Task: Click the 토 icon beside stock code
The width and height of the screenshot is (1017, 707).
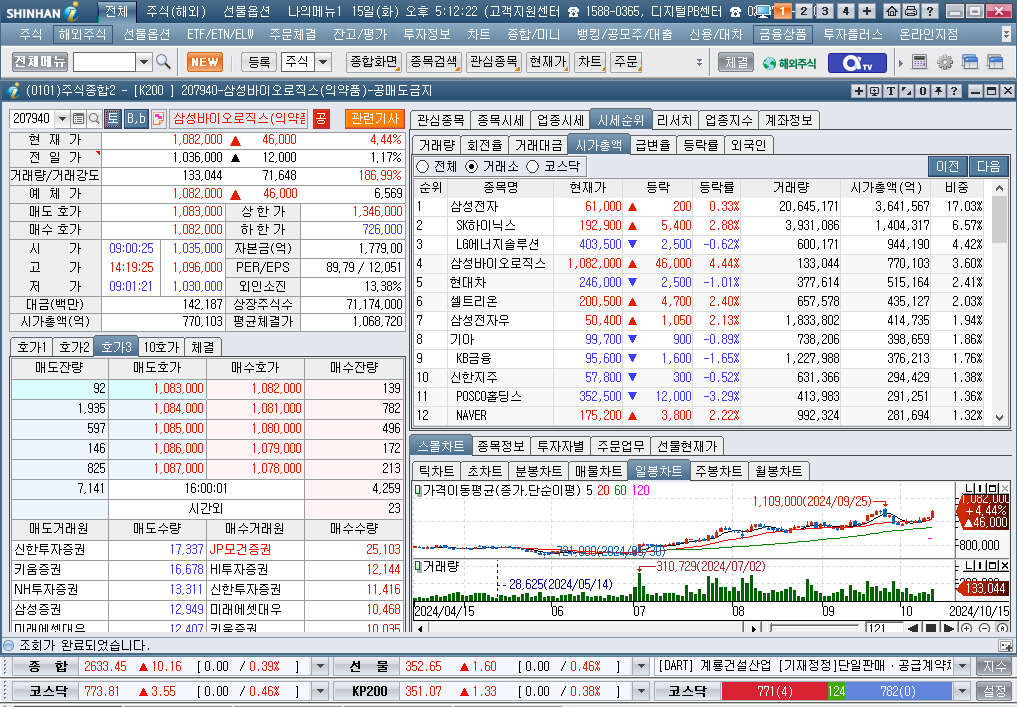Action: click(113, 119)
